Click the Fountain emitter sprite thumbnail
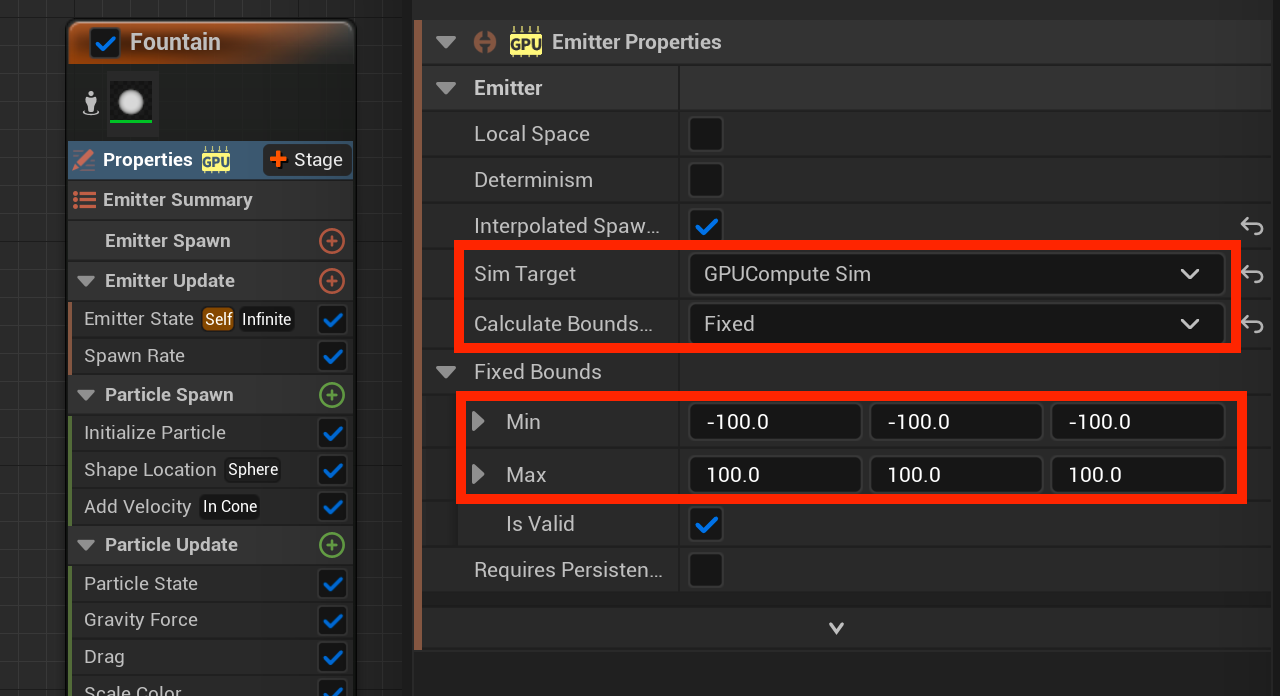Screen dimensions: 1280x696 coord(132,102)
